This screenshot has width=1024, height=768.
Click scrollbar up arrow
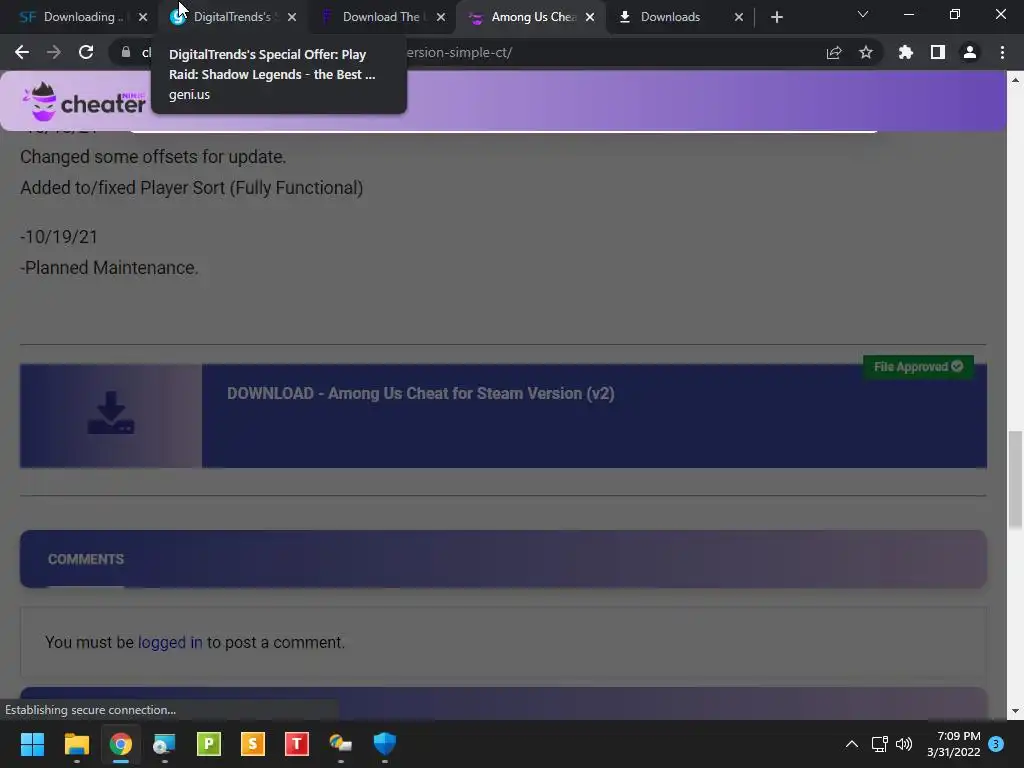[1015, 80]
